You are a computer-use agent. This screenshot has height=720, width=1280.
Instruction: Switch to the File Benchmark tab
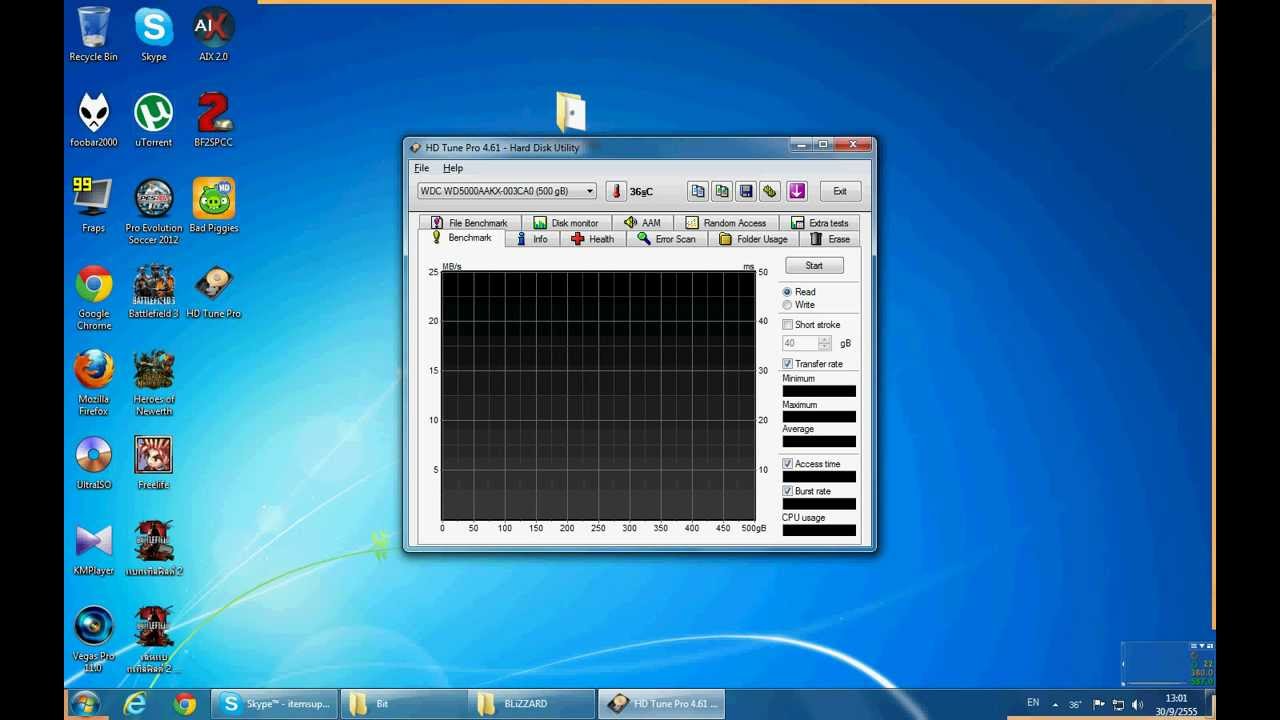470,223
